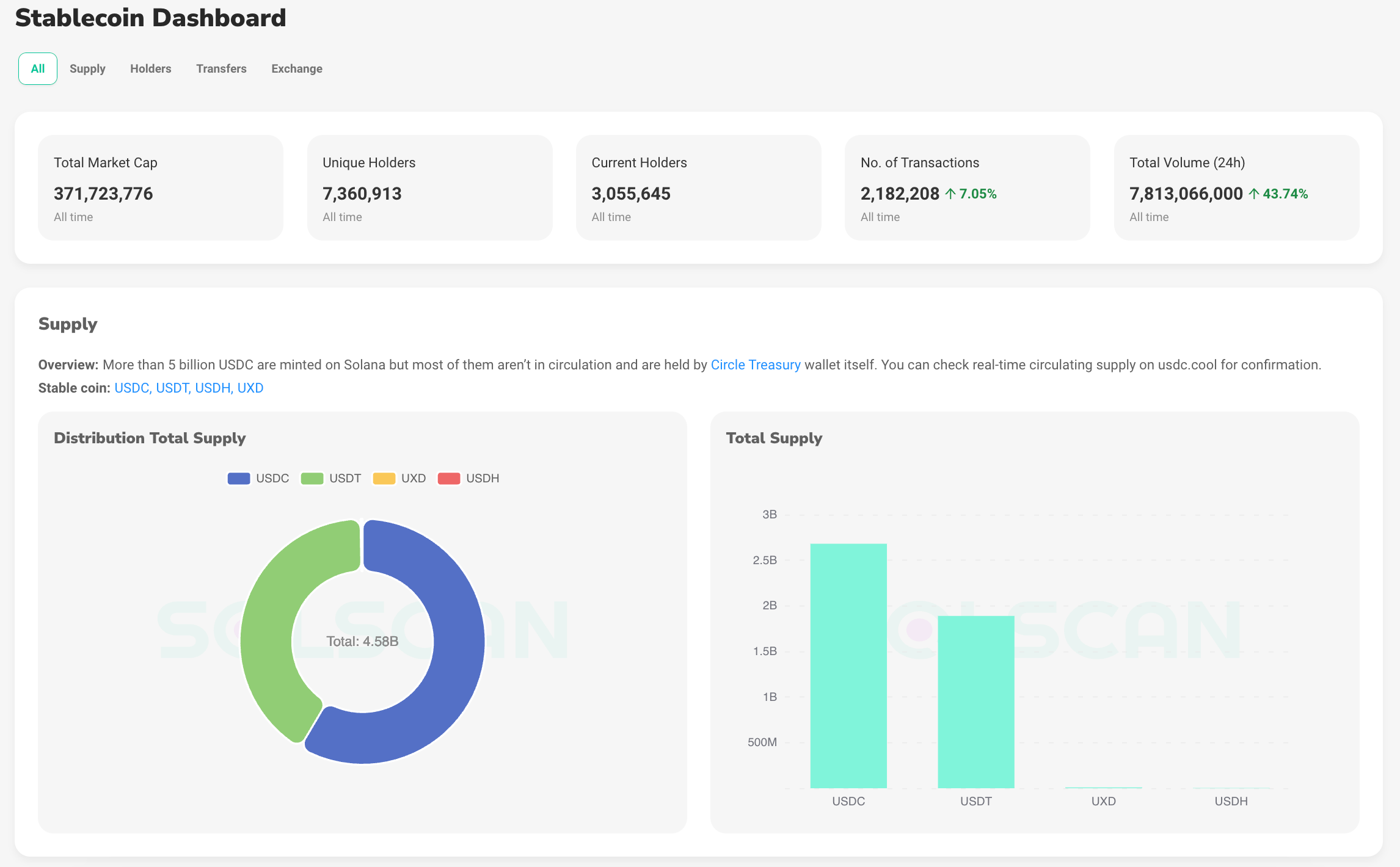
Task: Toggle the USDT legend color swatch
Action: [312, 478]
